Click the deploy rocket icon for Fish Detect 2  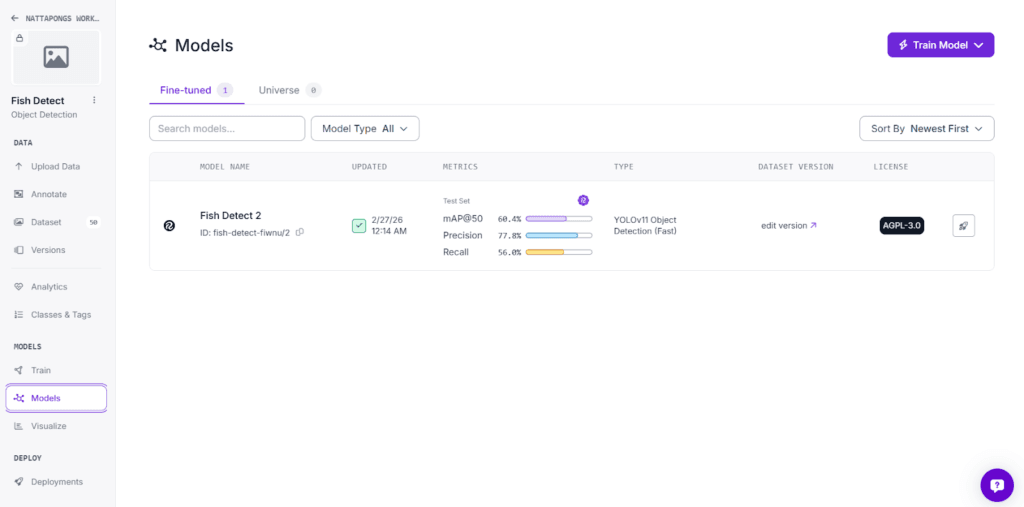(963, 226)
